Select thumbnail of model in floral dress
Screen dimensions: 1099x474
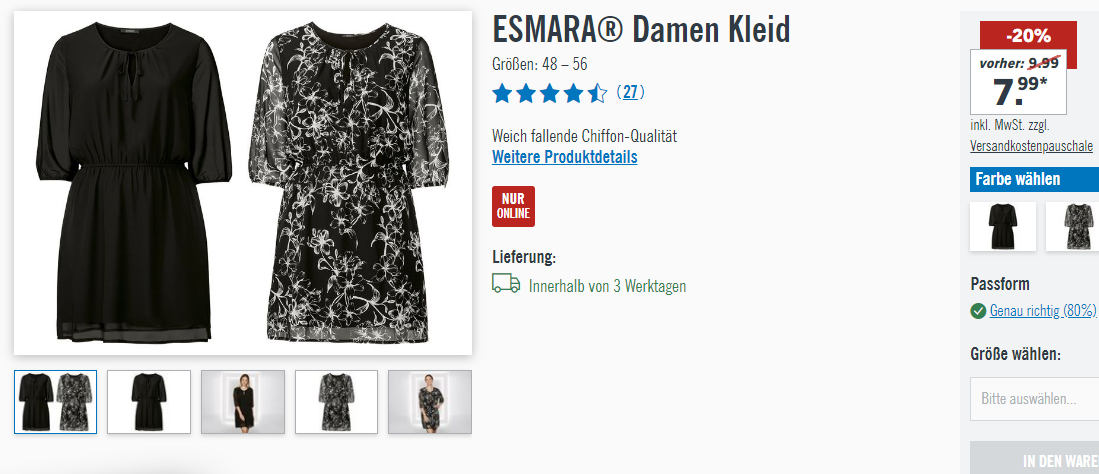point(430,402)
